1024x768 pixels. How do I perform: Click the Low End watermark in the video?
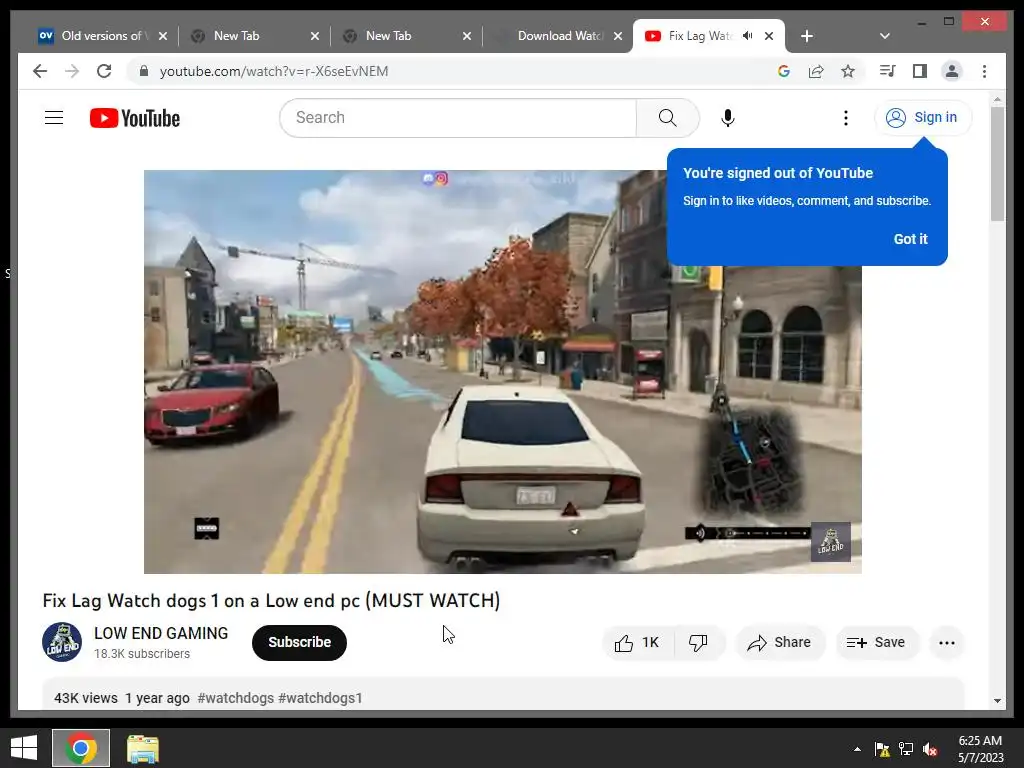pyautogui.click(x=831, y=541)
